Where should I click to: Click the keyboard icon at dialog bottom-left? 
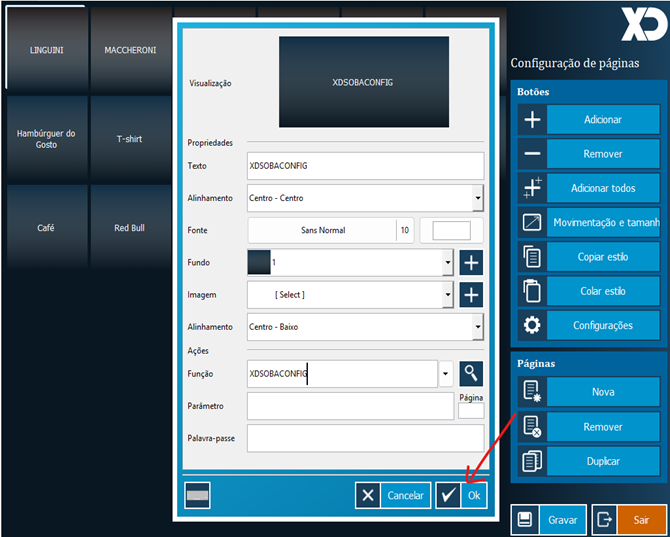click(x=197, y=495)
